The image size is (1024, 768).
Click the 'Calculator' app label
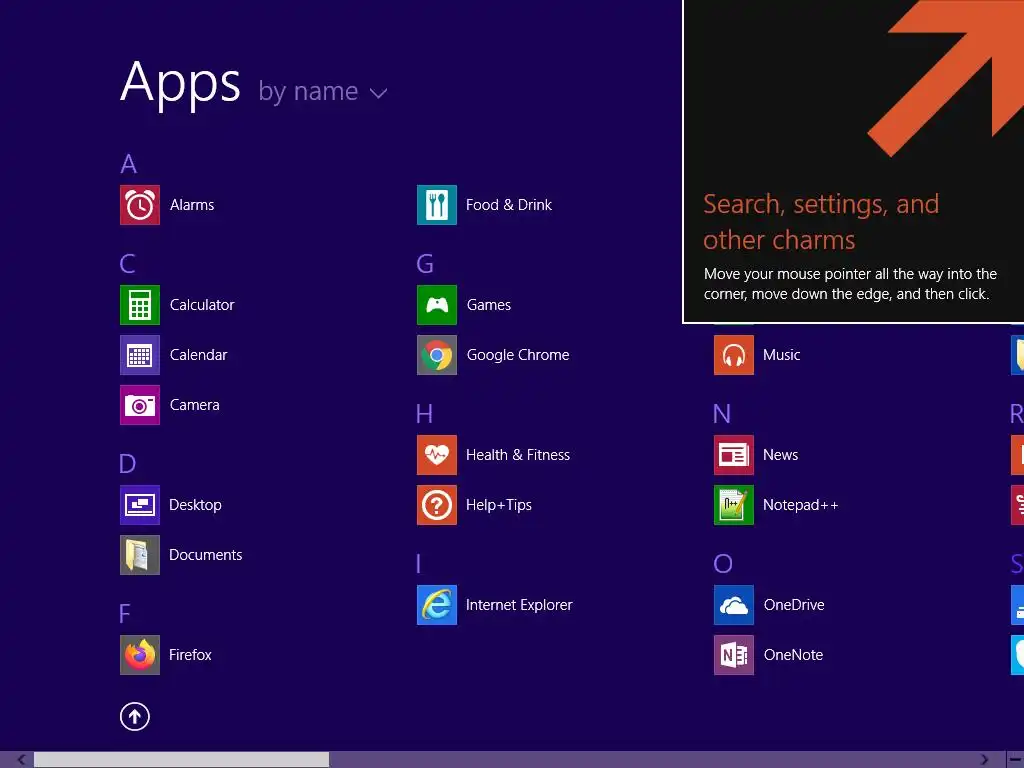tap(202, 305)
